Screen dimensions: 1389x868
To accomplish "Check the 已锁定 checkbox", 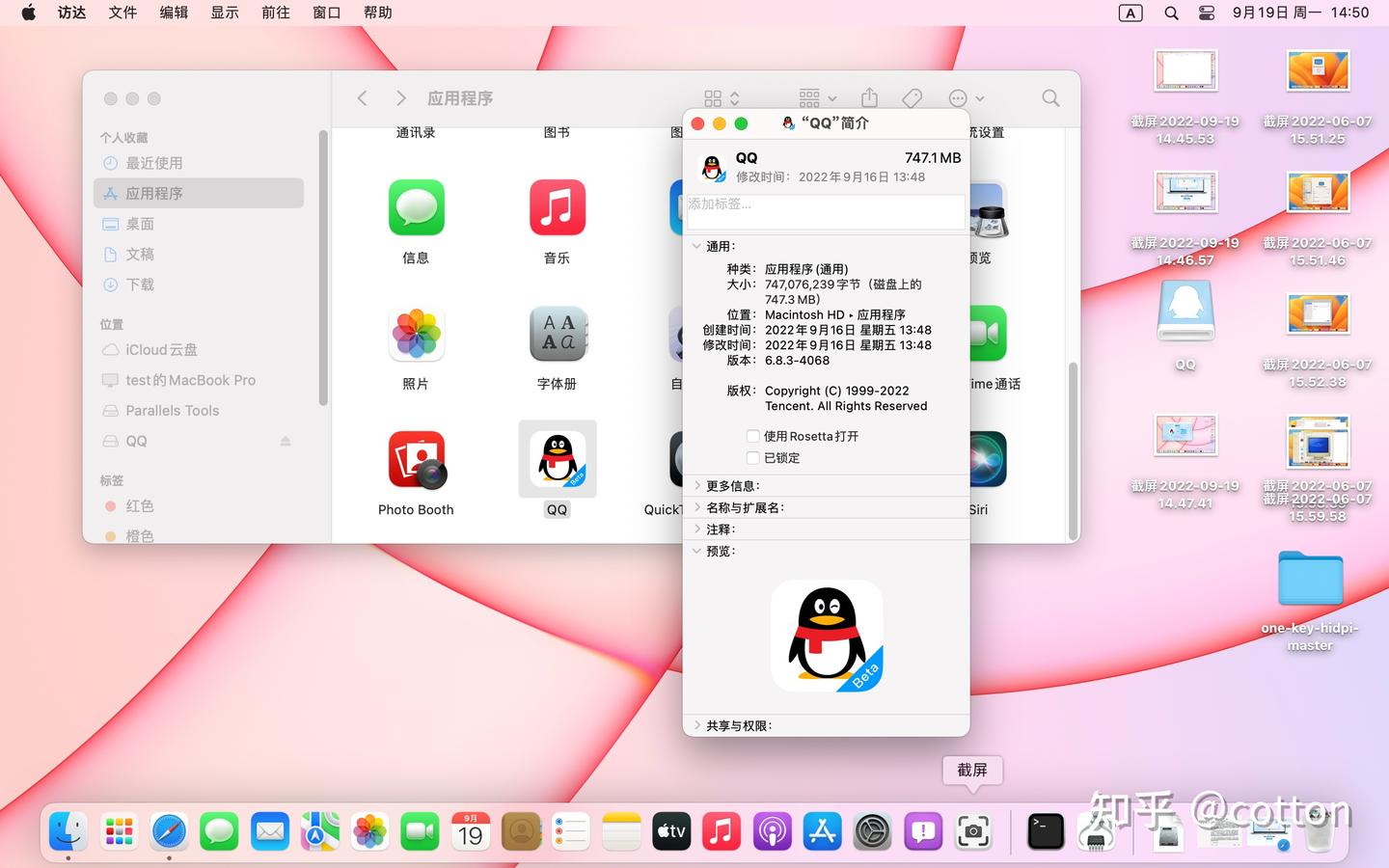I will [x=753, y=458].
